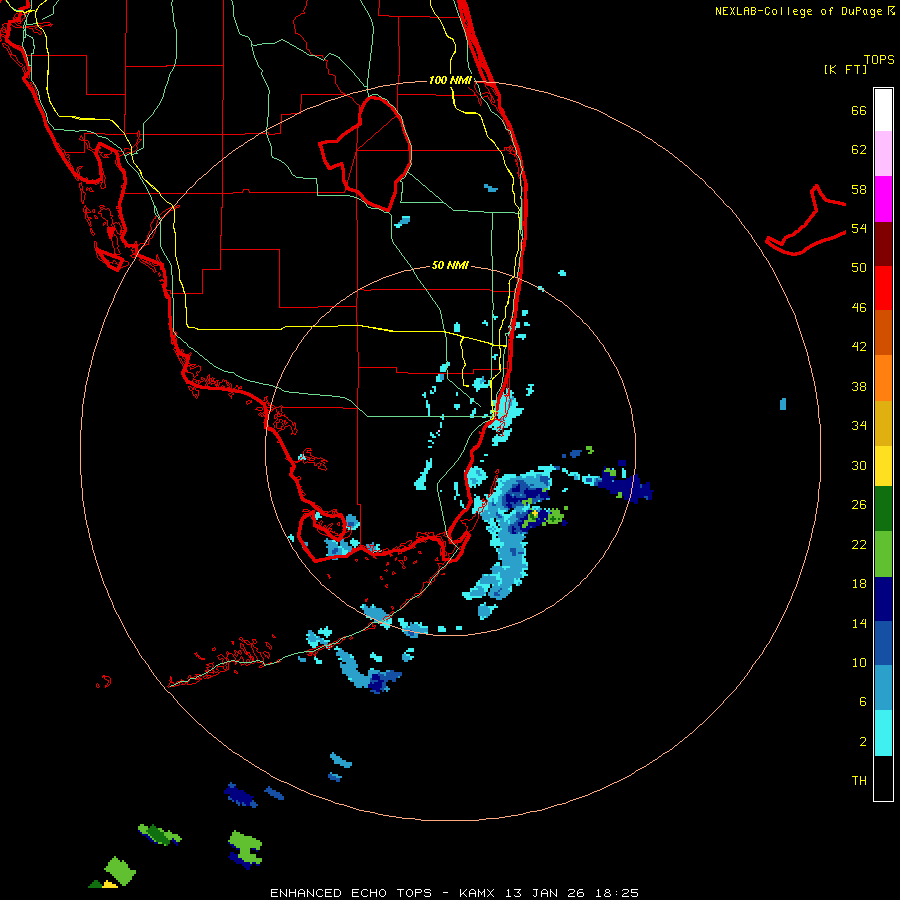Image resolution: width=900 pixels, height=900 pixels.
Task: Click the 30 value on the legend
Action: point(859,465)
